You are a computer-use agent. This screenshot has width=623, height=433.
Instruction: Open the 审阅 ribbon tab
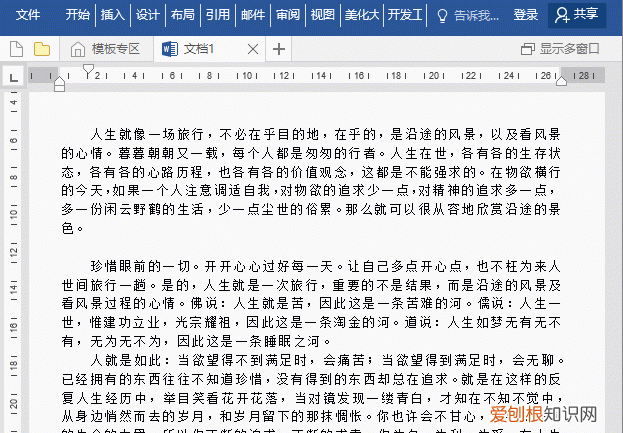[288, 15]
